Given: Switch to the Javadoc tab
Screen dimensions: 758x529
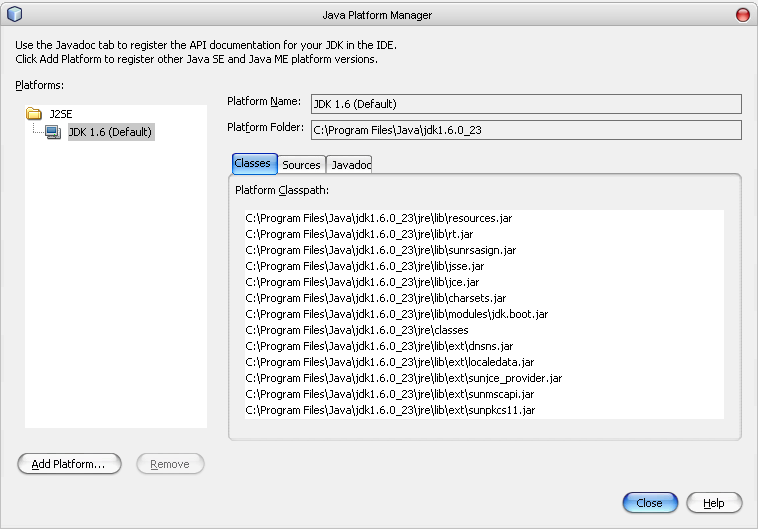Looking at the screenshot, I should pos(350,165).
